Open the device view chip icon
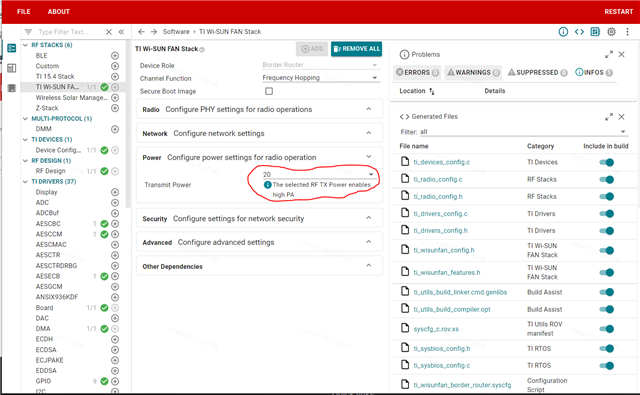 click(595, 32)
